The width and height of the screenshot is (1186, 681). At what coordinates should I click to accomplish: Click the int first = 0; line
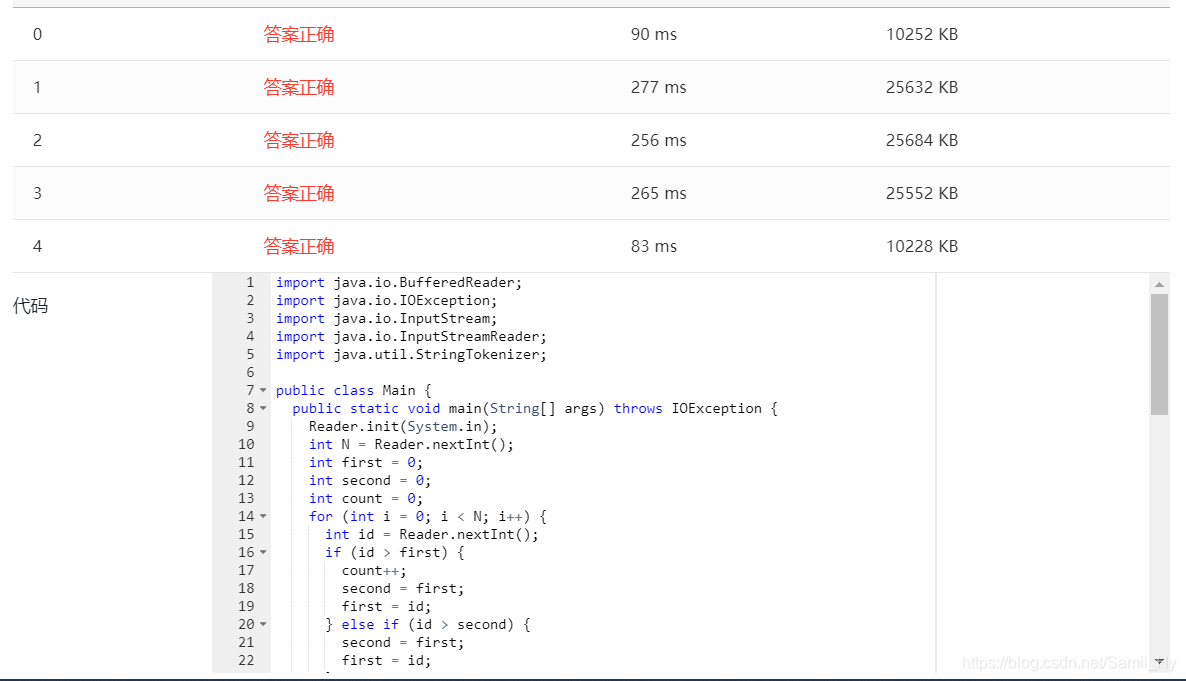click(366, 462)
